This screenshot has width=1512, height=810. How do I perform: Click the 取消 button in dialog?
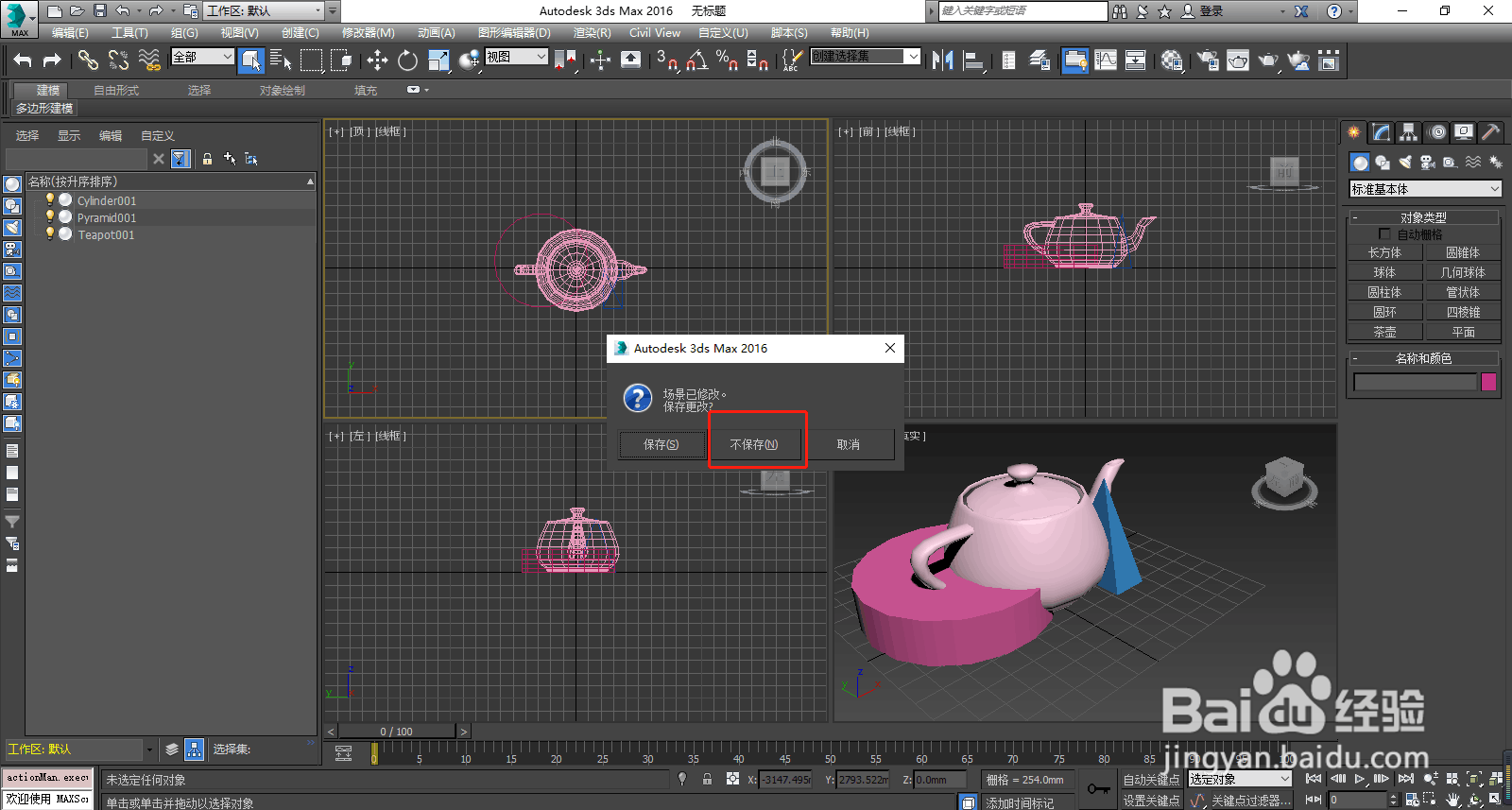click(x=849, y=444)
